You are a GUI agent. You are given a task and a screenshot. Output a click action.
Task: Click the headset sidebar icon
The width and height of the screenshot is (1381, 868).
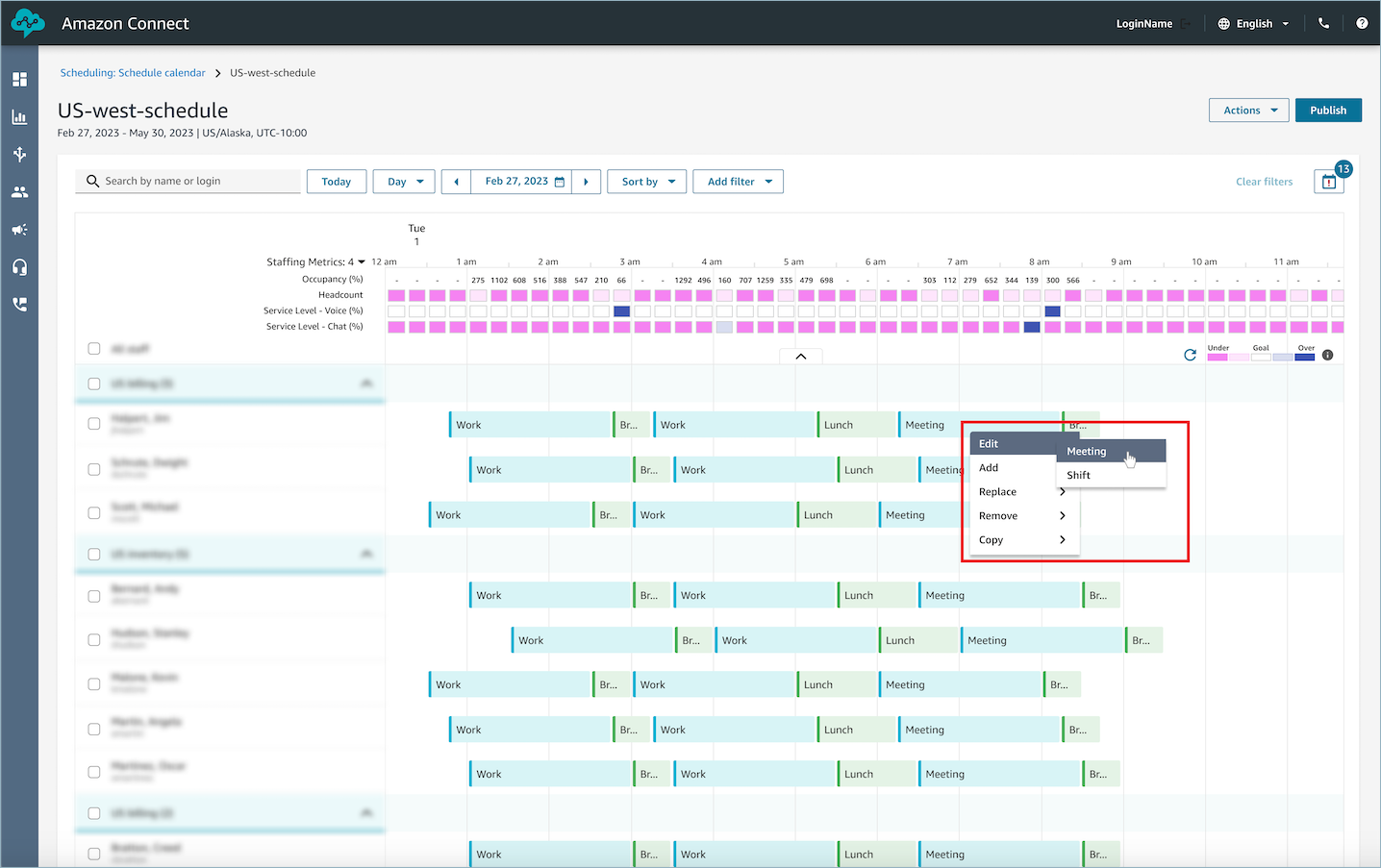click(19, 267)
